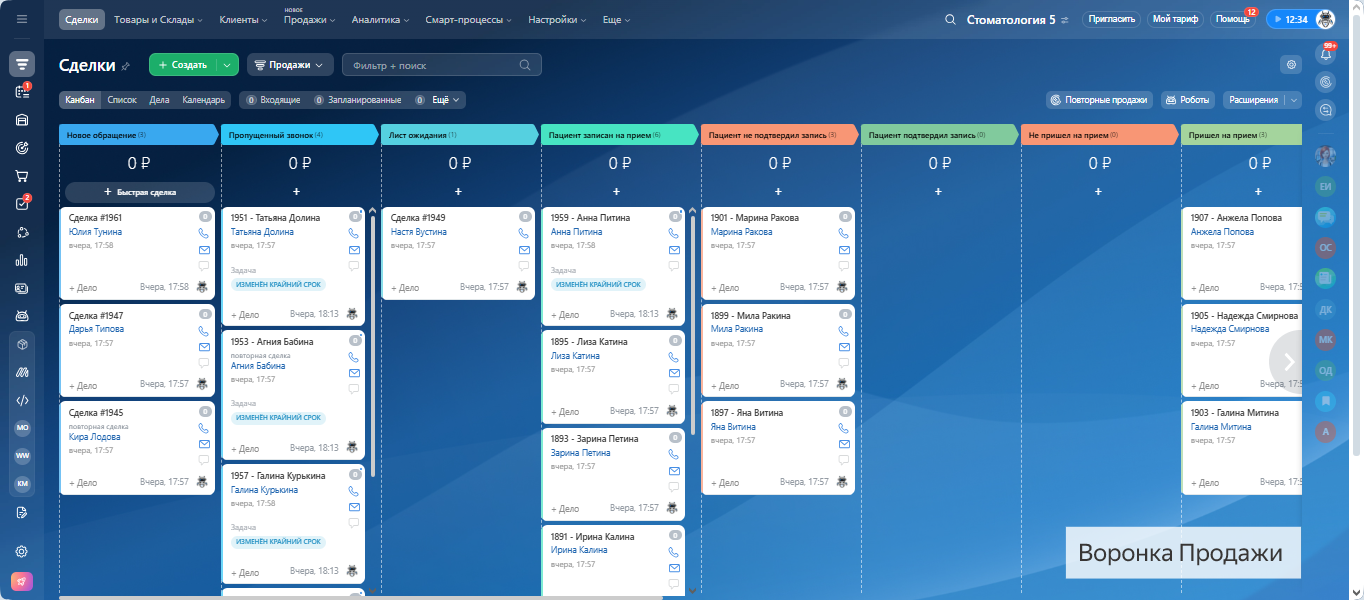Expand the Смарт-процессы menu

pyautogui.click(x=469, y=19)
